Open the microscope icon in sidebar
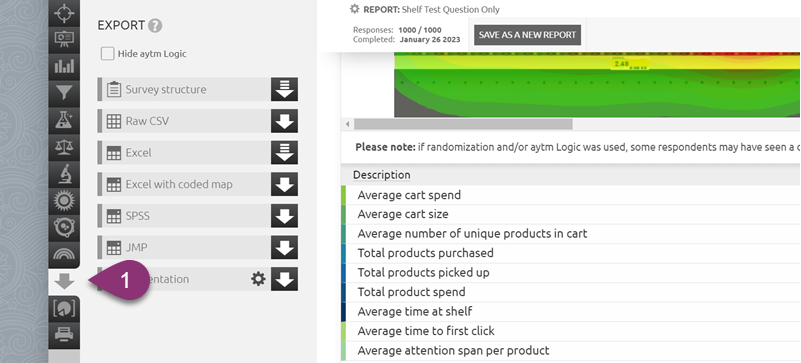The width and height of the screenshot is (801, 363). pos(64,175)
